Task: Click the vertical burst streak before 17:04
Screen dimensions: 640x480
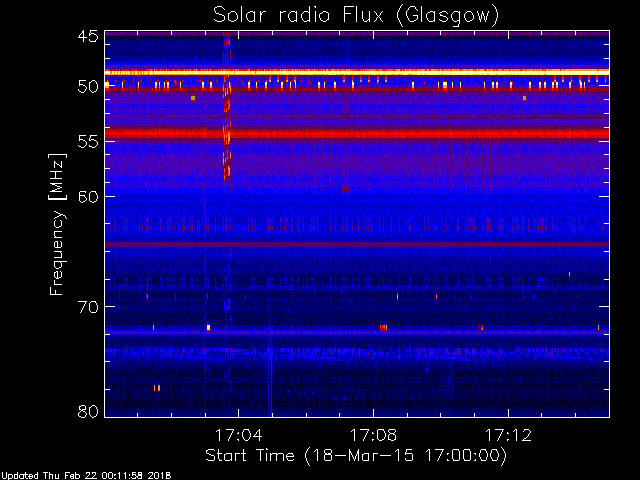Action: pos(227,110)
